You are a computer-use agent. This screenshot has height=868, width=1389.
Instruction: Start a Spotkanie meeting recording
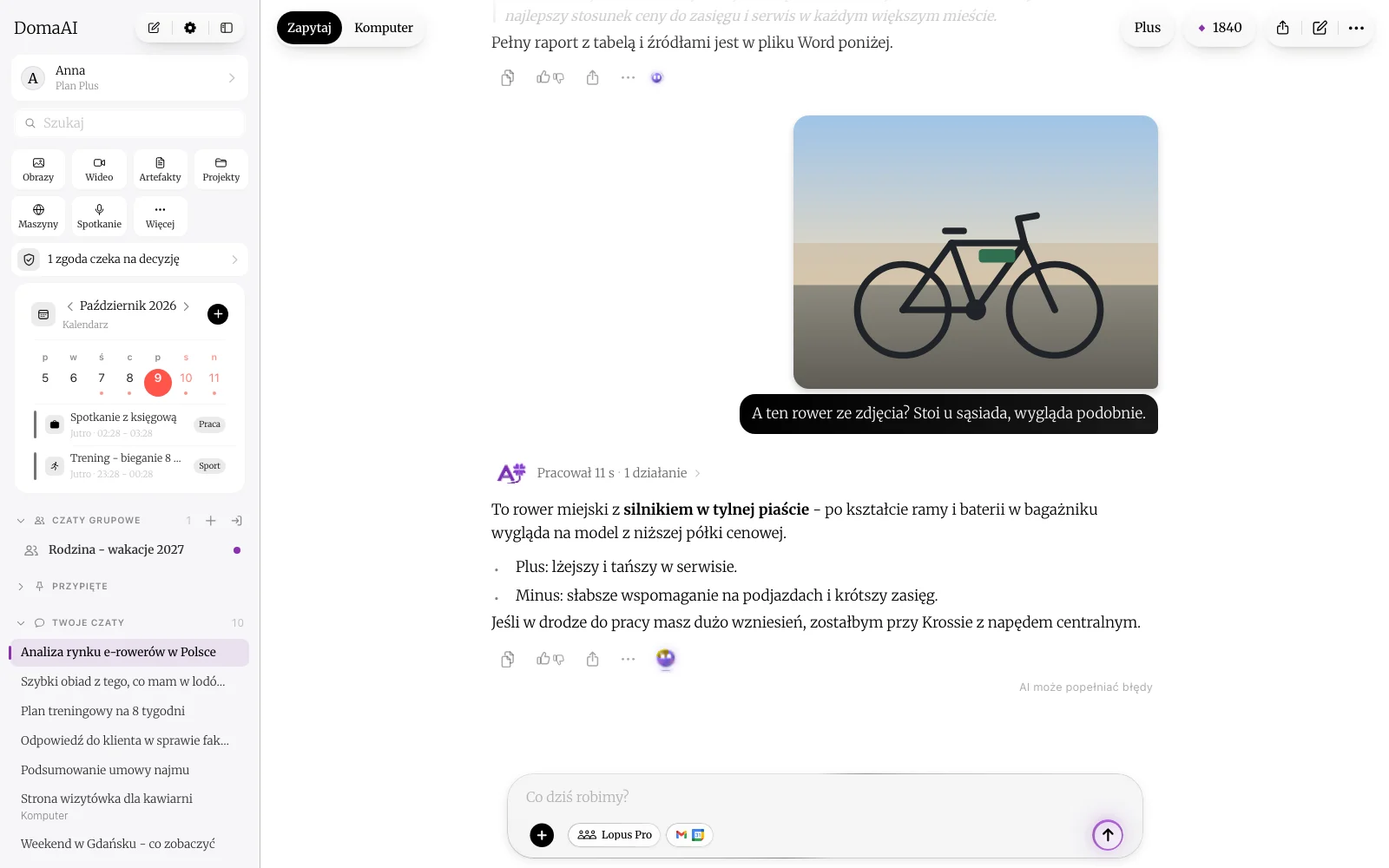pyautogui.click(x=99, y=216)
